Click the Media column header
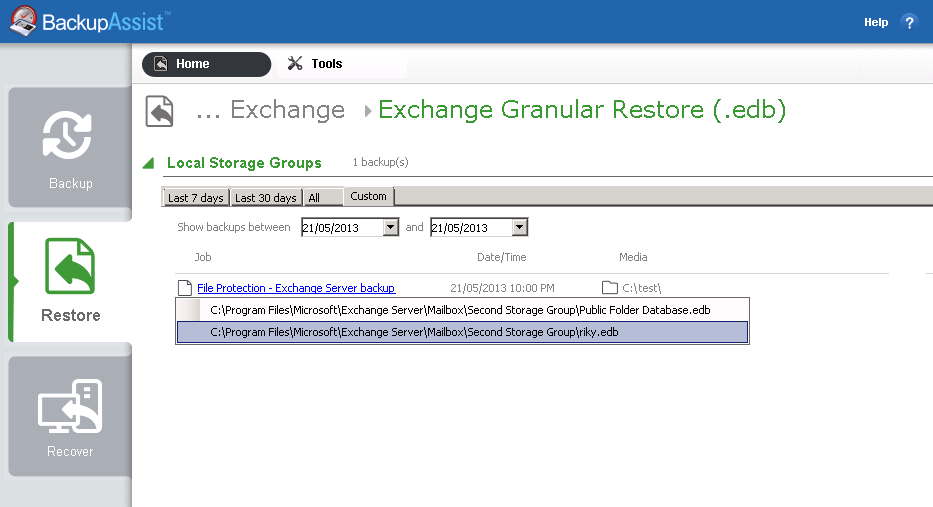933x507 pixels. point(633,257)
